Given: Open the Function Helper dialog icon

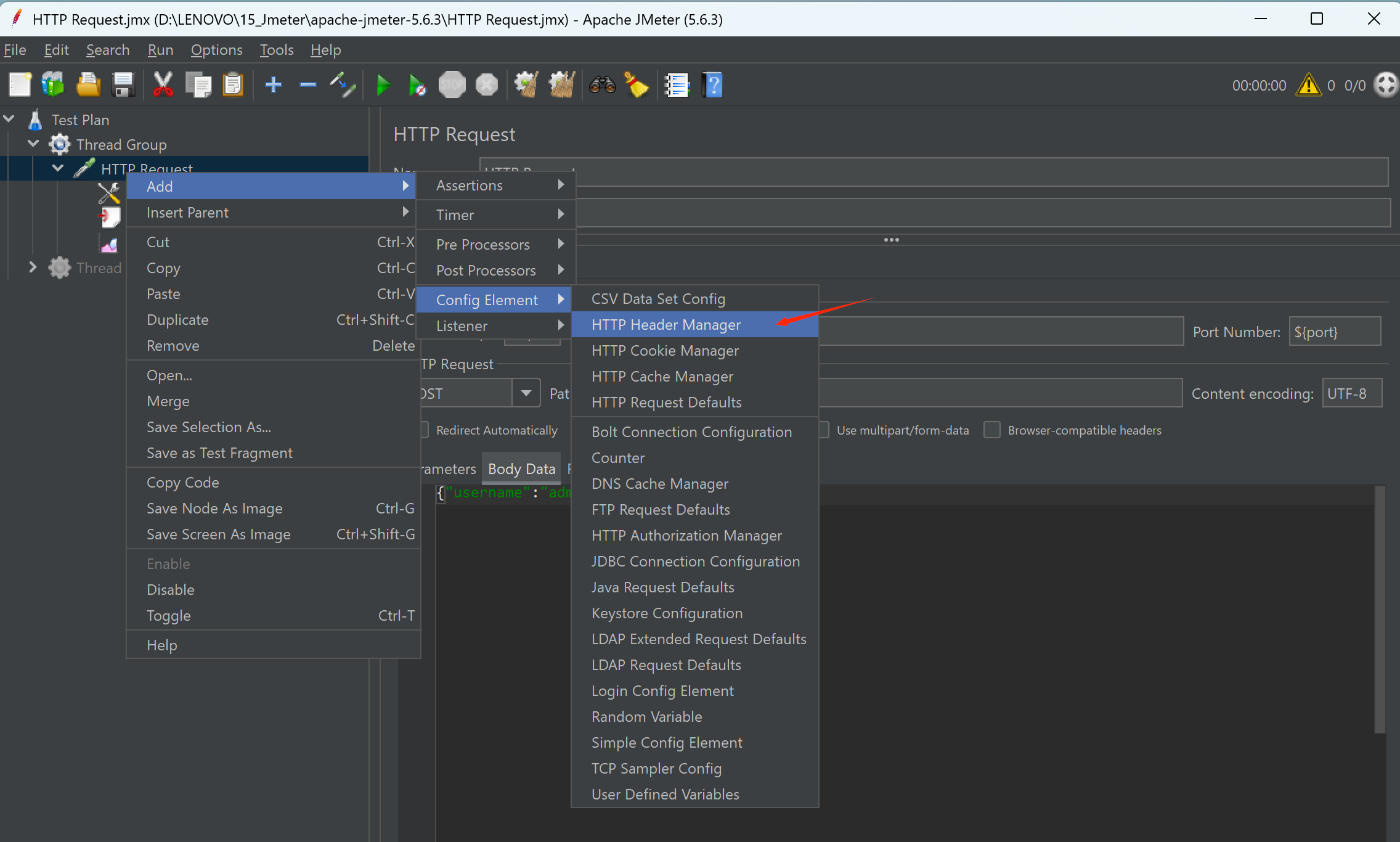Looking at the screenshot, I should (x=677, y=85).
